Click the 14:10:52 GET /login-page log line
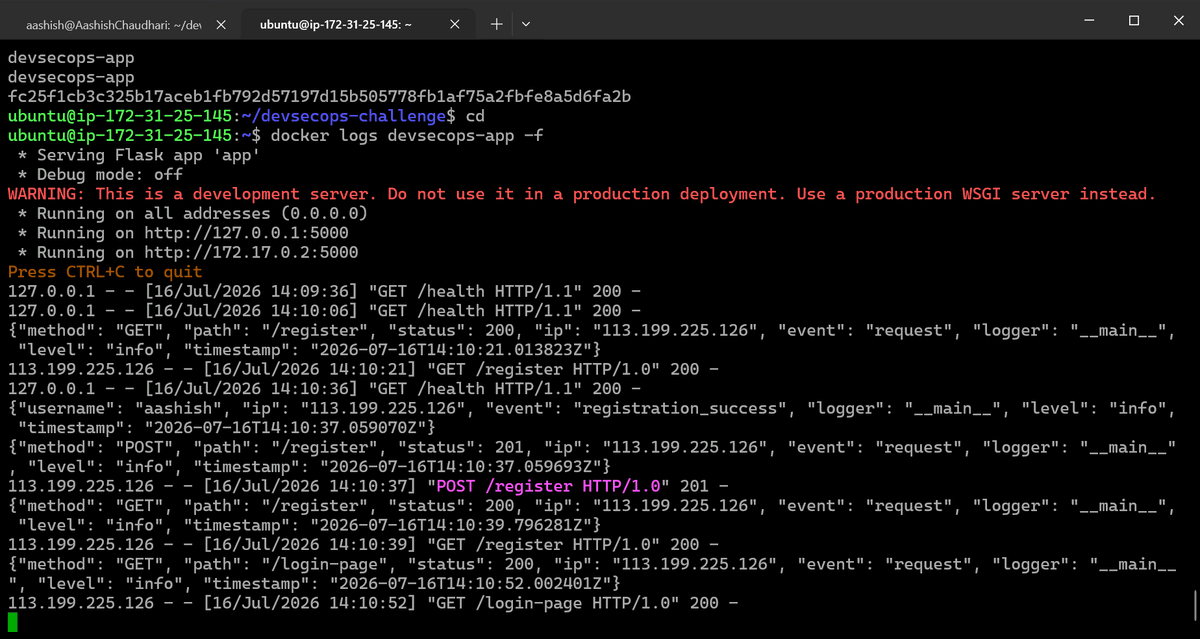 click(x=374, y=604)
